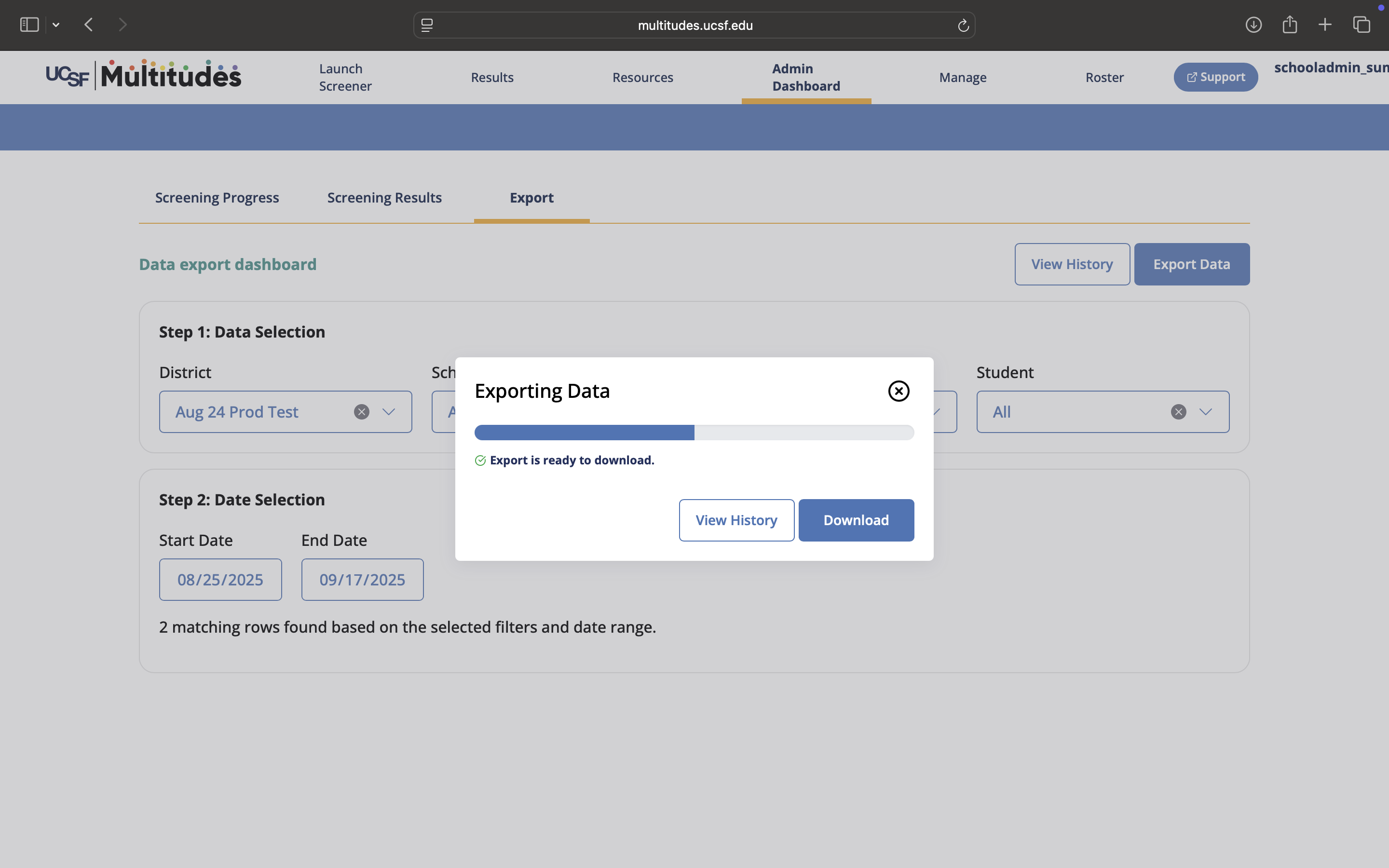The width and height of the screenshot is (1389, 868).
Task: Click View History in the dialog
Action: click(x=736, y=520)
